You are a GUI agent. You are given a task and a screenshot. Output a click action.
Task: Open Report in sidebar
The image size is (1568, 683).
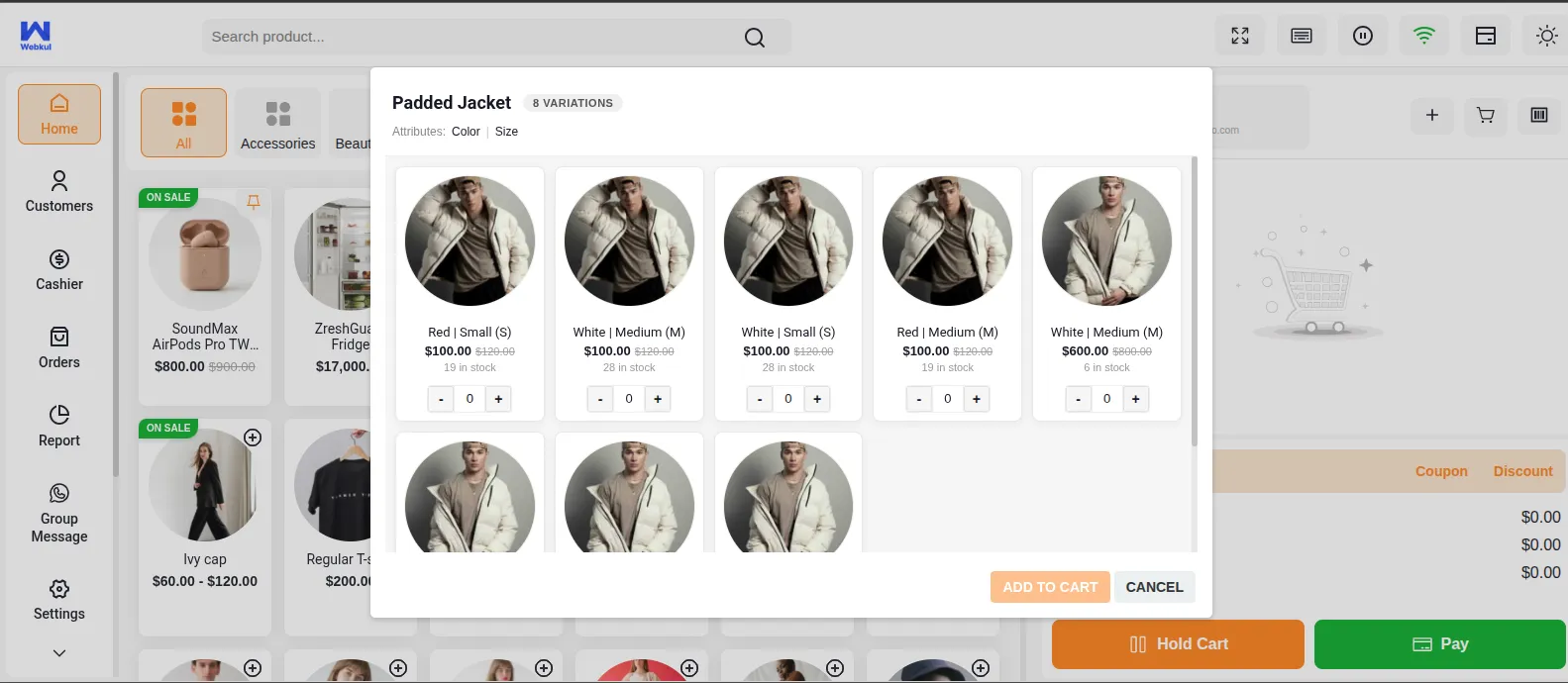click(x=59, y=427)
